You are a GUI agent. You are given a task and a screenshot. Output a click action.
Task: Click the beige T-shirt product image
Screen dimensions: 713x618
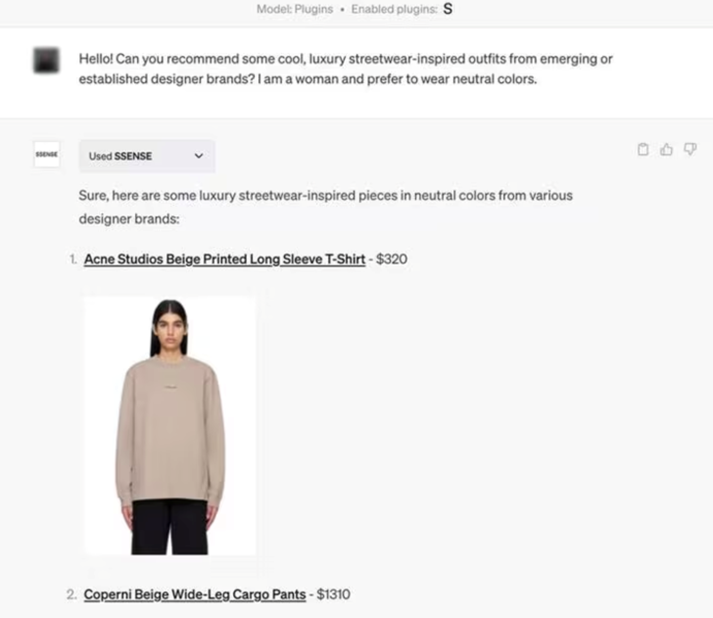pyautogui.click(x=170, y=427)
